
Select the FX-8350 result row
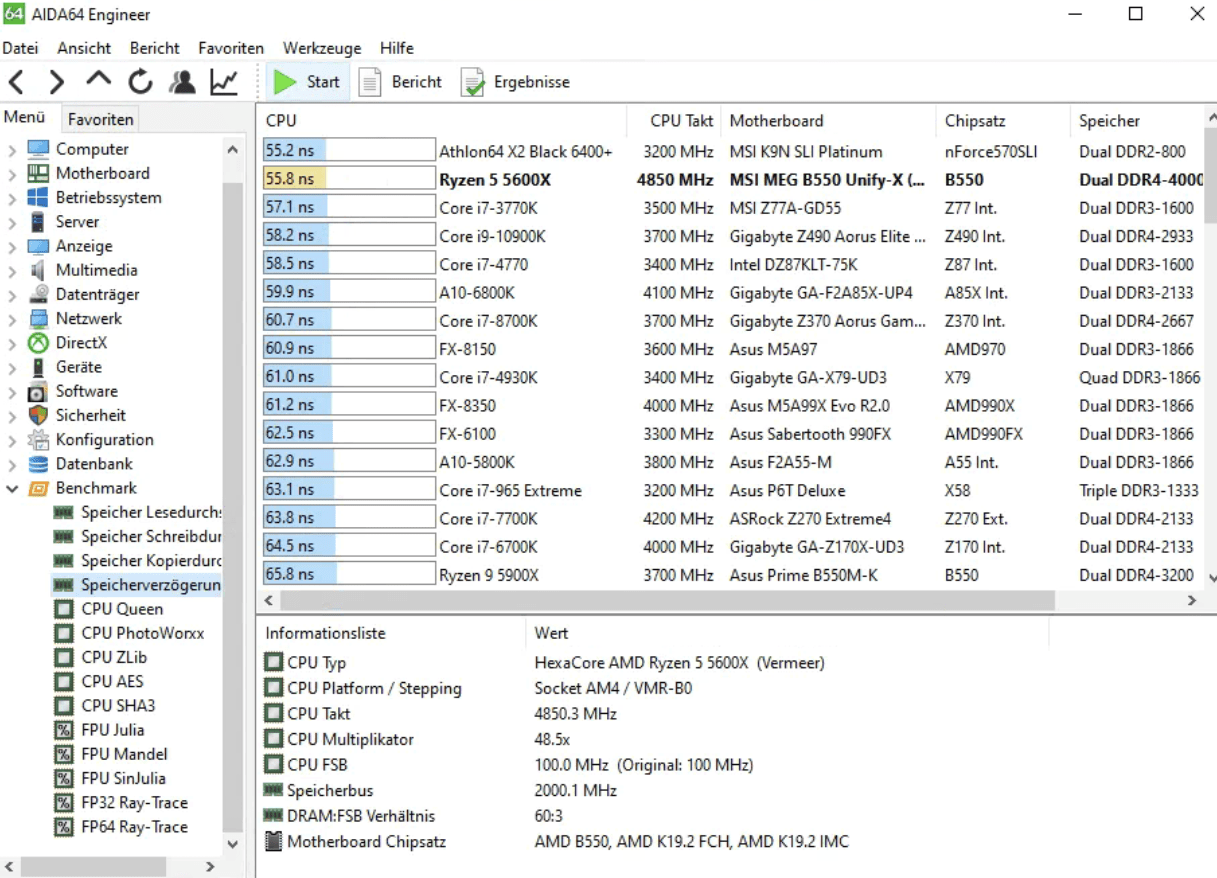click(x=733, y=406)
